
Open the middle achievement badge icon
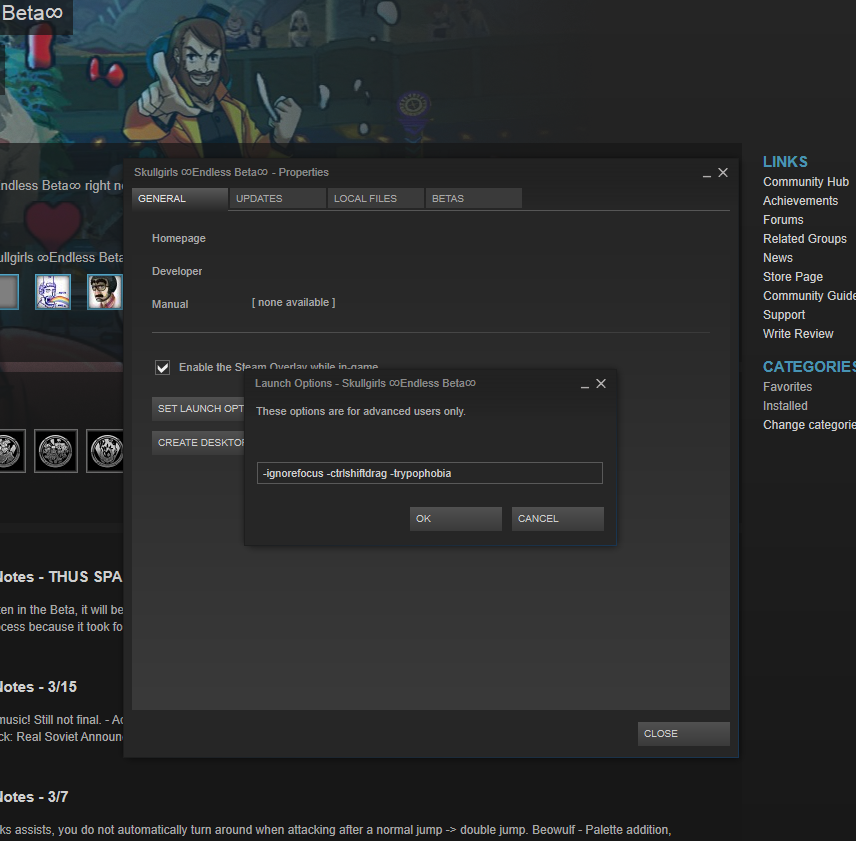click(x=56, y=450)
